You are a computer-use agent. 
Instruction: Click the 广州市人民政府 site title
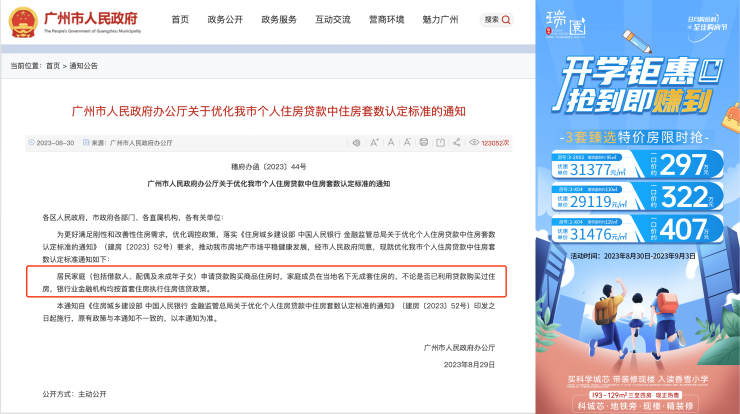tap(91, 18)
